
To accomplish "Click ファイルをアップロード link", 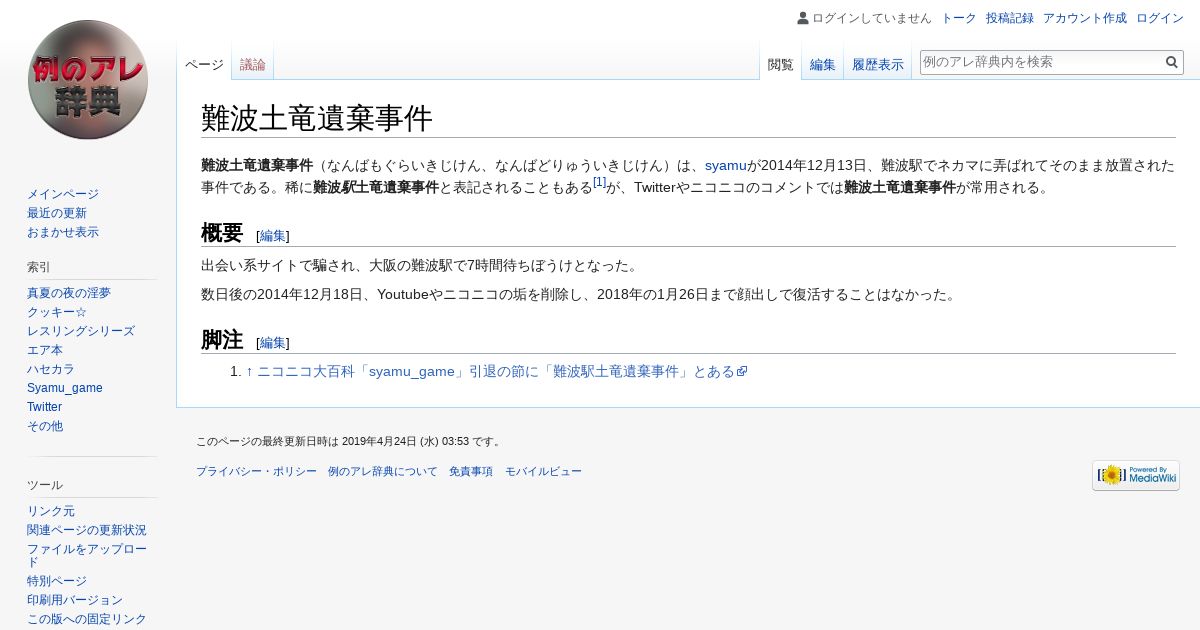I will 87,555.
